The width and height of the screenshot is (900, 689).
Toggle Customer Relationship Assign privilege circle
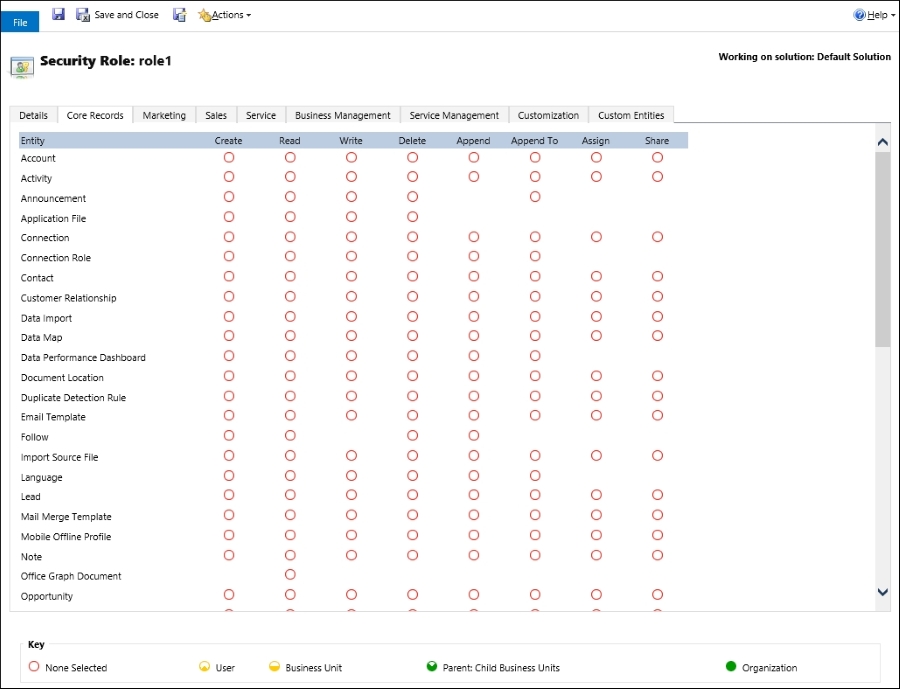tap(596, 296)
